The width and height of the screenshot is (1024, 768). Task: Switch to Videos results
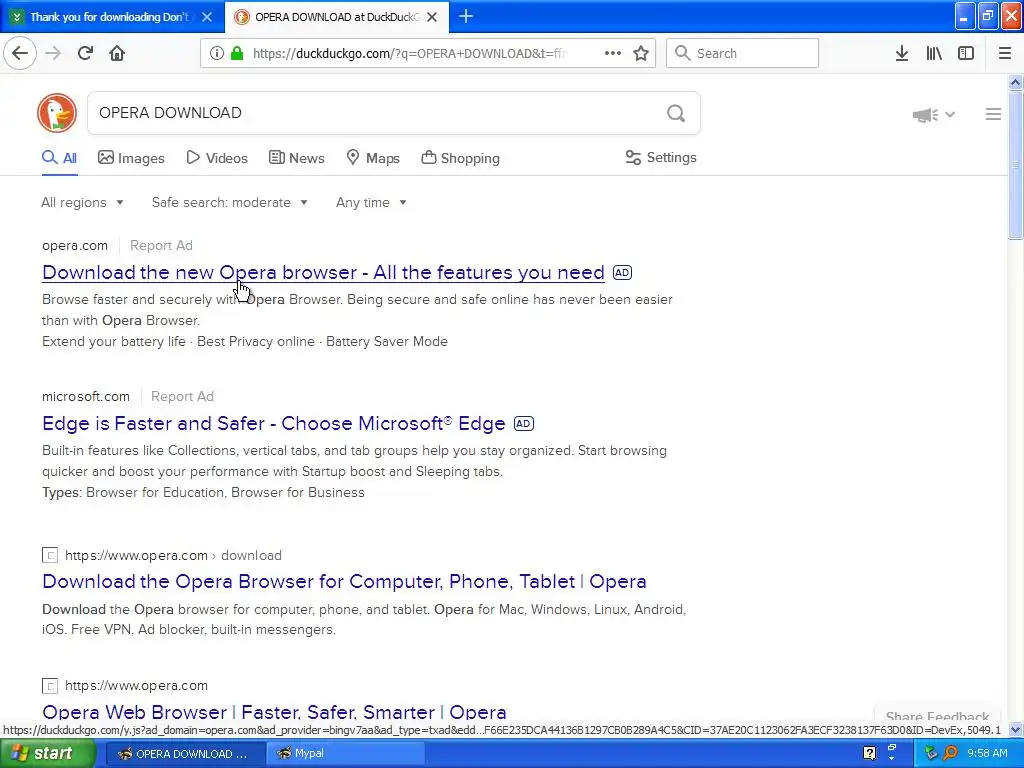[217, 158]
